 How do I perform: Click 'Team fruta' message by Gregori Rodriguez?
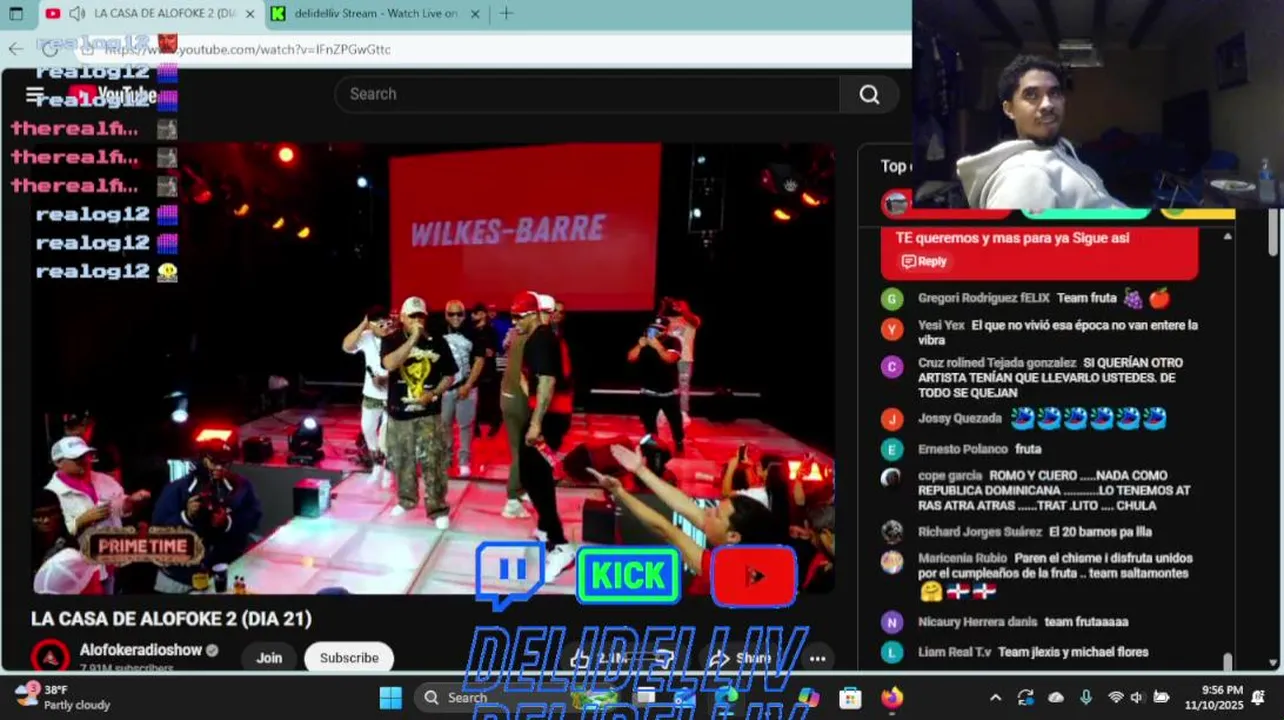1086,298
